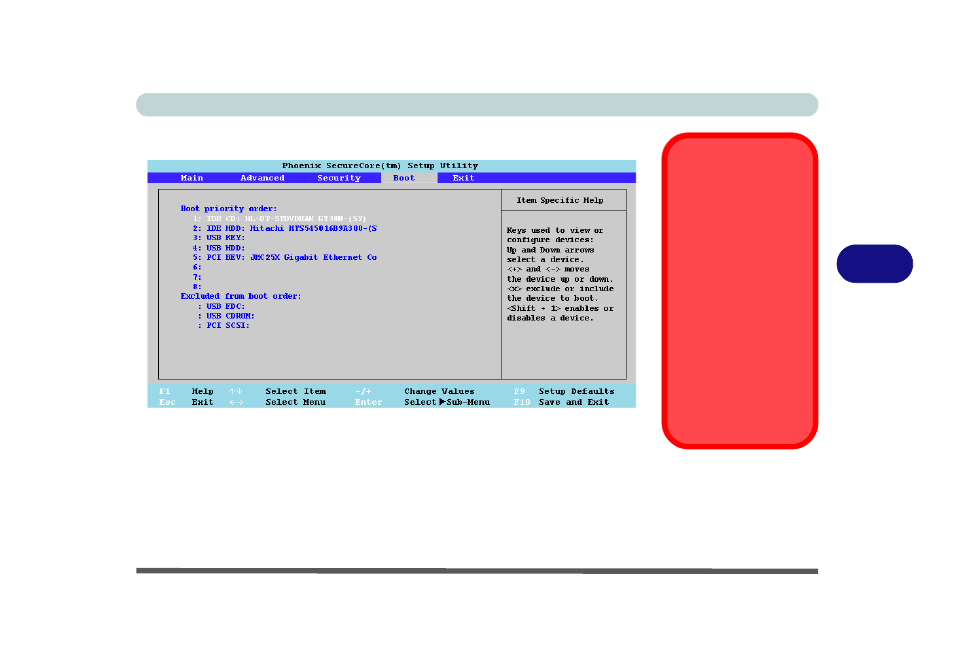Select excluded device USB CDROM

(x=226, y=316)
